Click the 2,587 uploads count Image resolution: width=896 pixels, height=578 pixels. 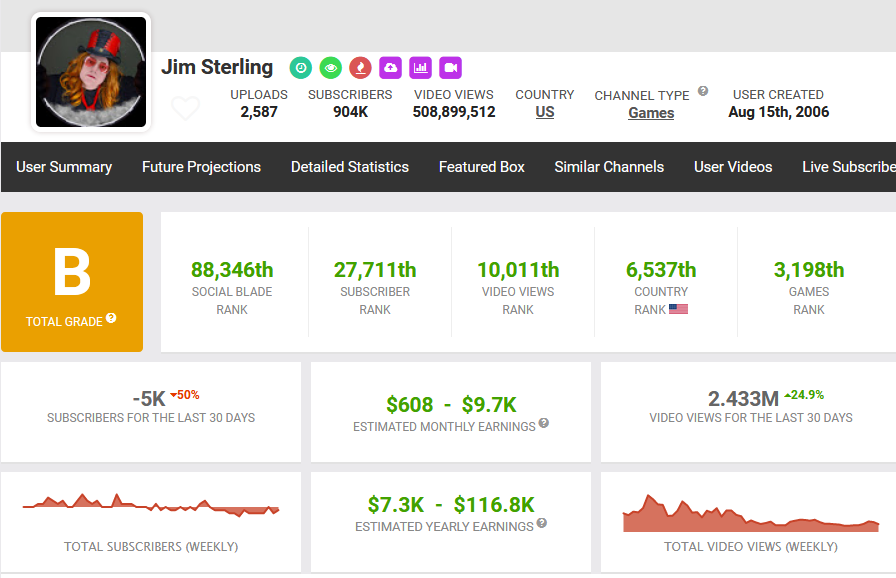point(259,112)
